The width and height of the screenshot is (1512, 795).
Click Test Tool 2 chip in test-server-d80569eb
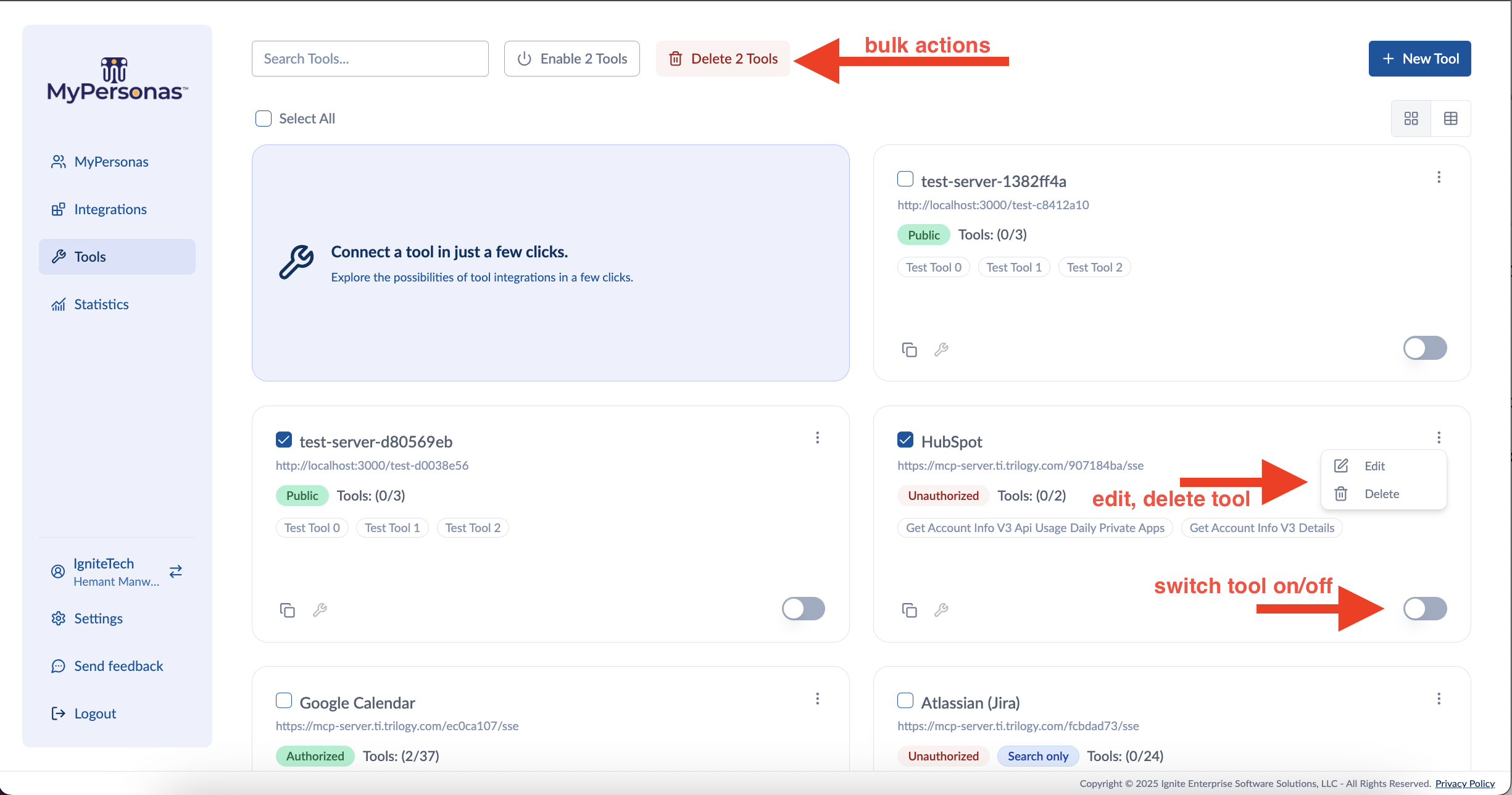(x=473, y=528)
